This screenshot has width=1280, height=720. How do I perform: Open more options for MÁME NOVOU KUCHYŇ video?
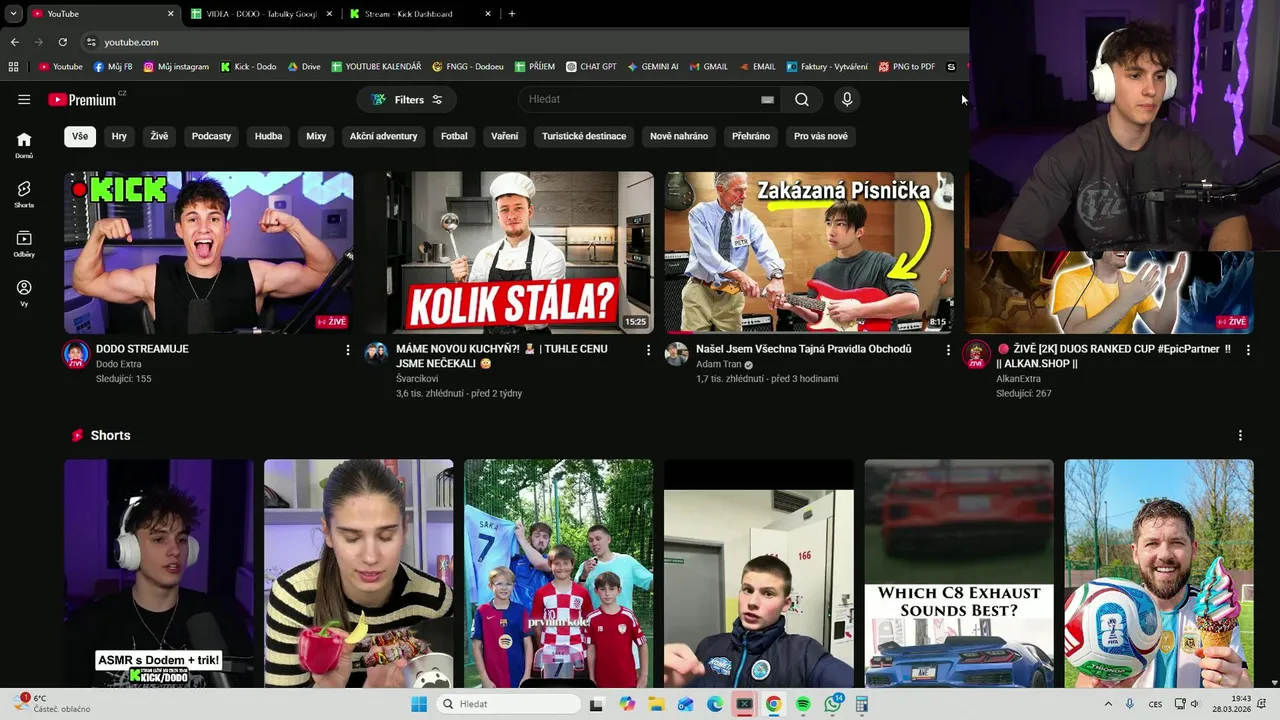coord(648,350)
